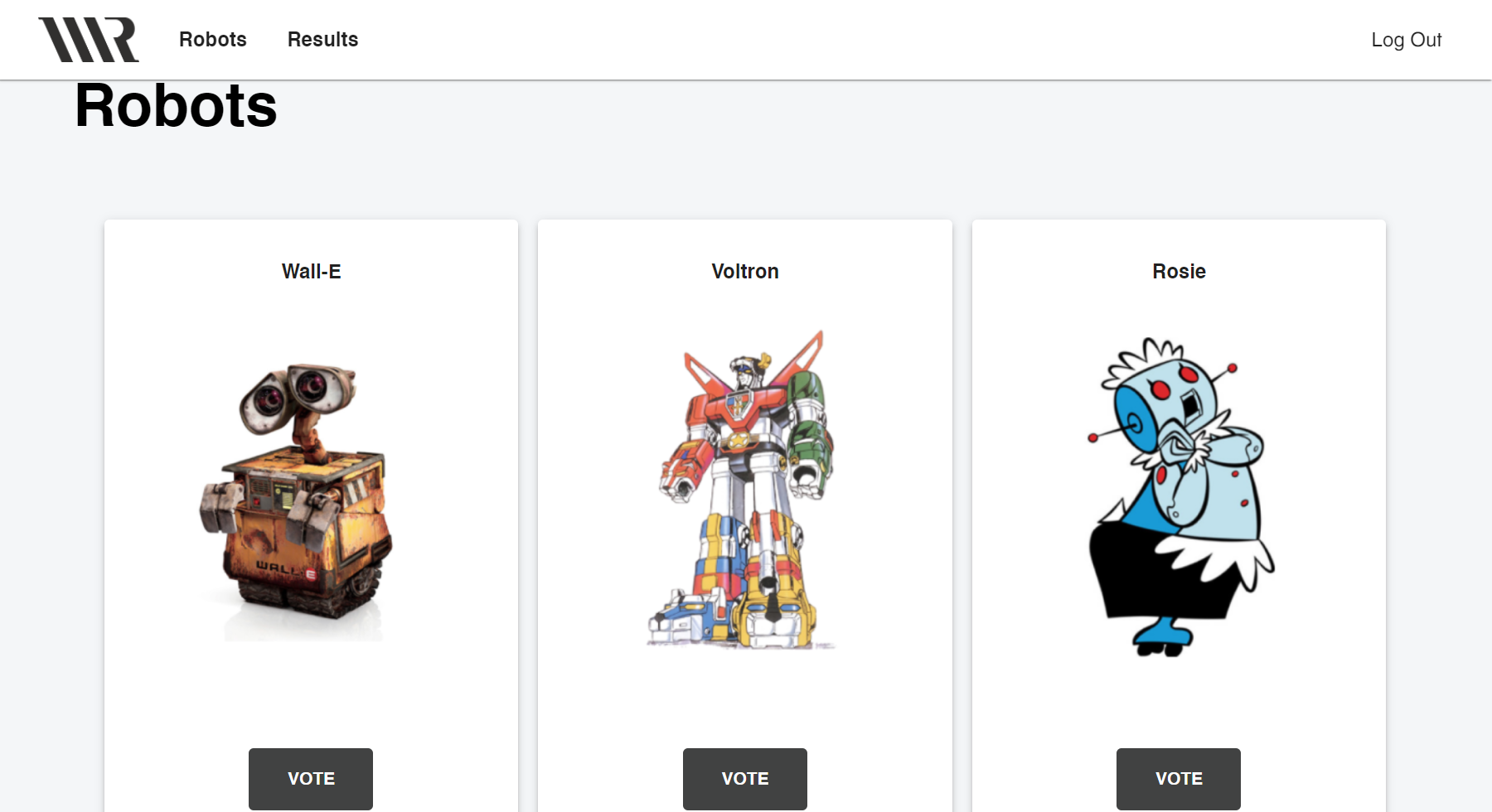Click the Voltron card title
Viewport: 1492px width, 812px height.
tap(745, 271)
